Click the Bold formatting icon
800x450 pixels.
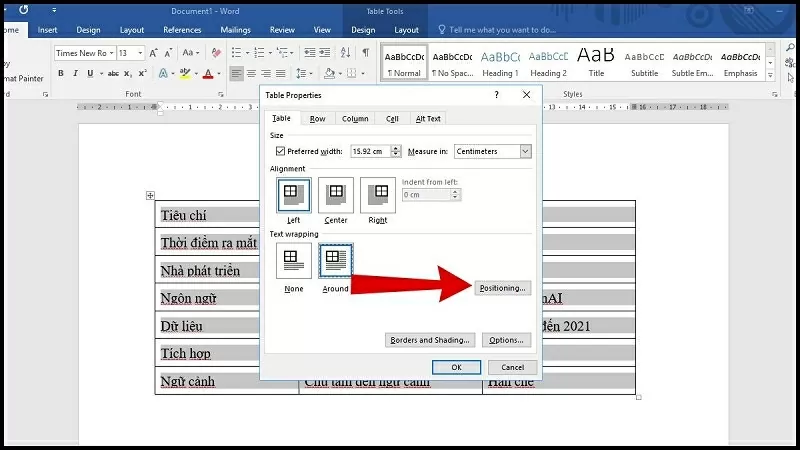61,73
